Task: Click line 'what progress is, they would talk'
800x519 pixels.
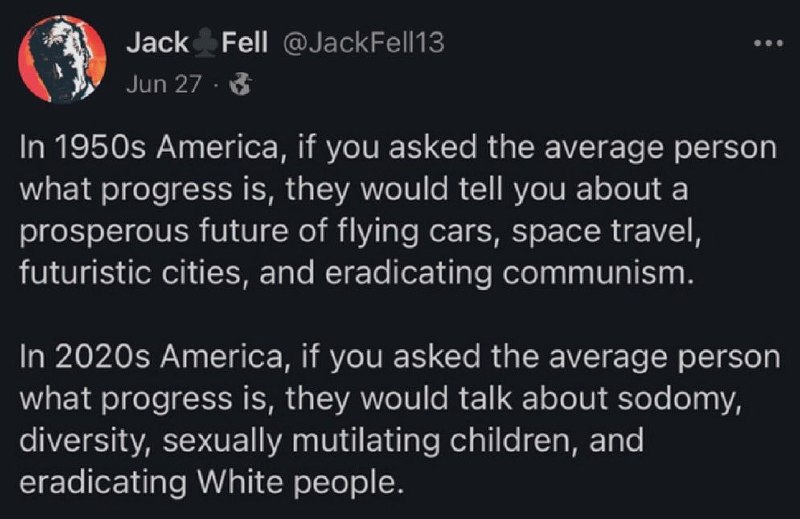Action: tap(381, 400)
